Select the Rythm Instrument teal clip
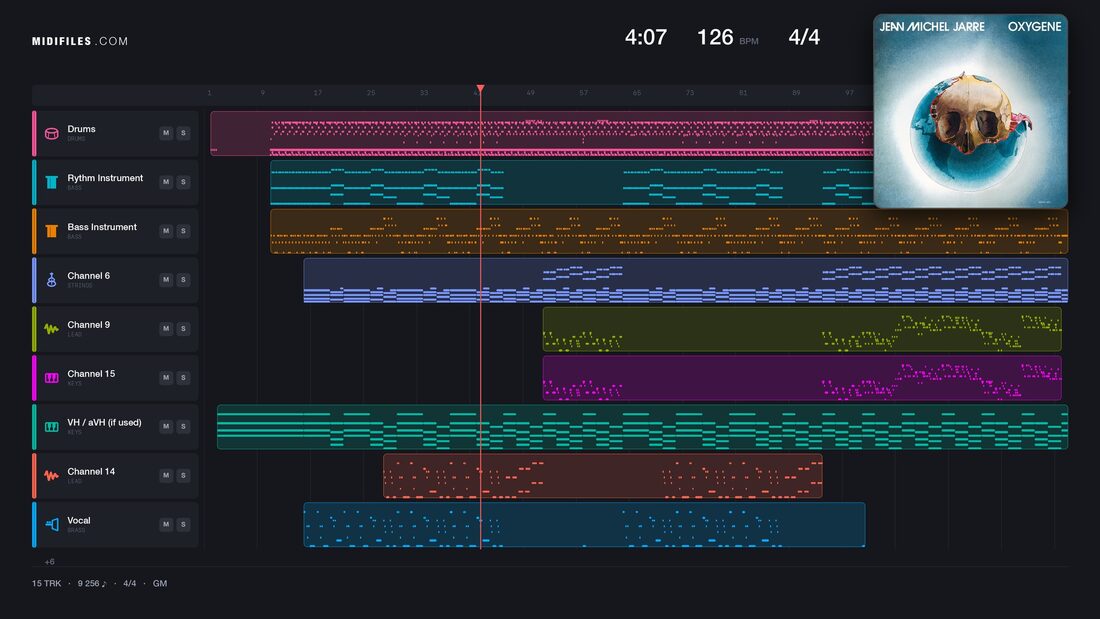1100x619 pixels. [x=572, y=182]
